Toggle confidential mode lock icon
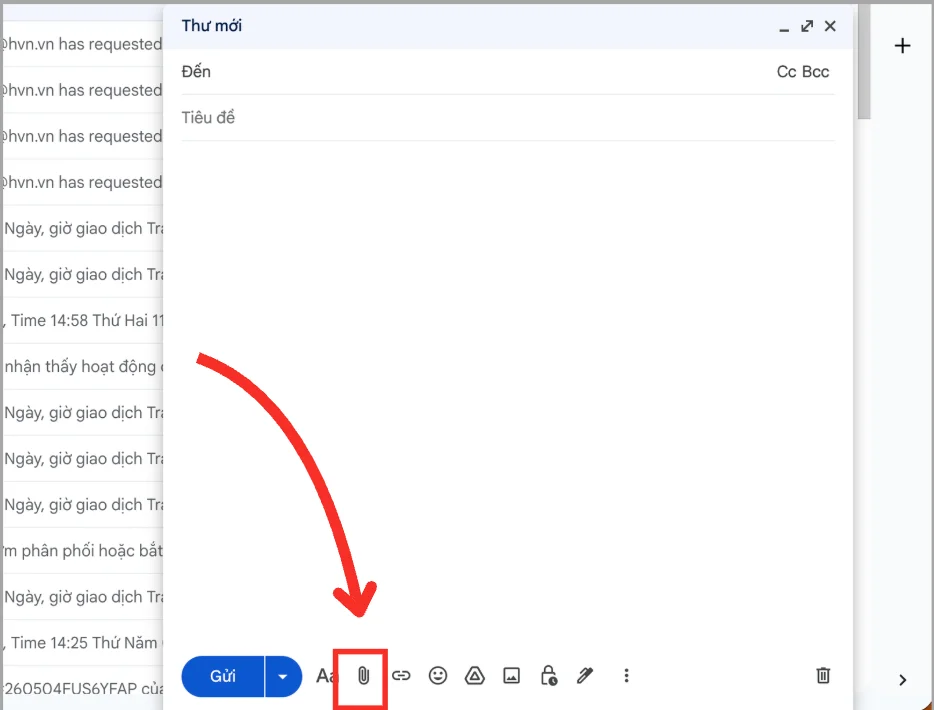934x710 pixels. [549, 675]
